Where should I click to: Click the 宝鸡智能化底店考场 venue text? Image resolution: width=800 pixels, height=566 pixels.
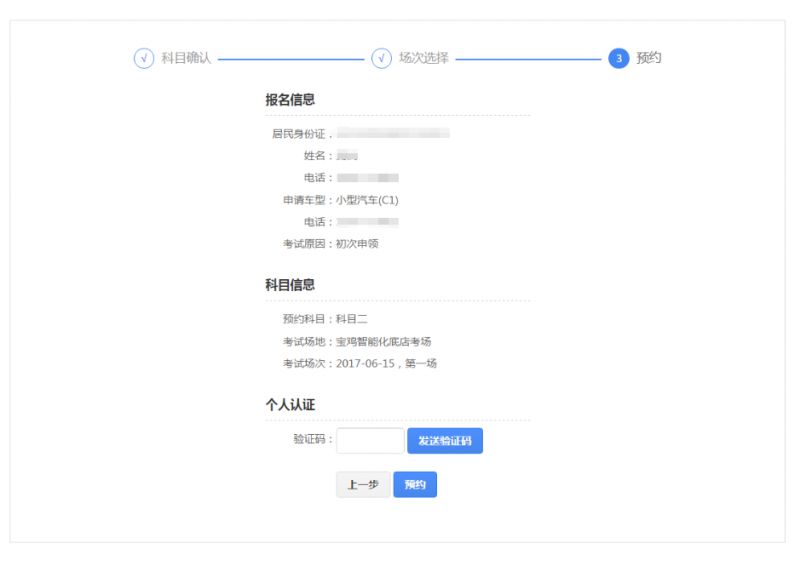383,341
